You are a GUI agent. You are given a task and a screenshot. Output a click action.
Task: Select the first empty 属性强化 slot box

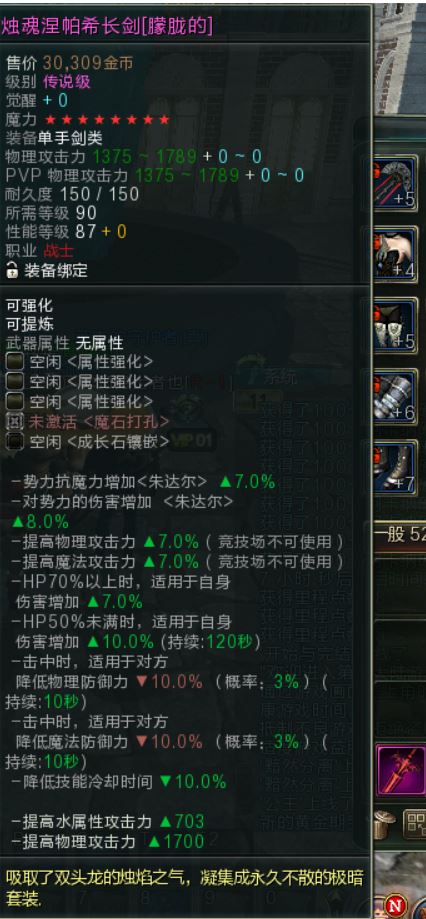pyautogui.click(x=15, y=361)
